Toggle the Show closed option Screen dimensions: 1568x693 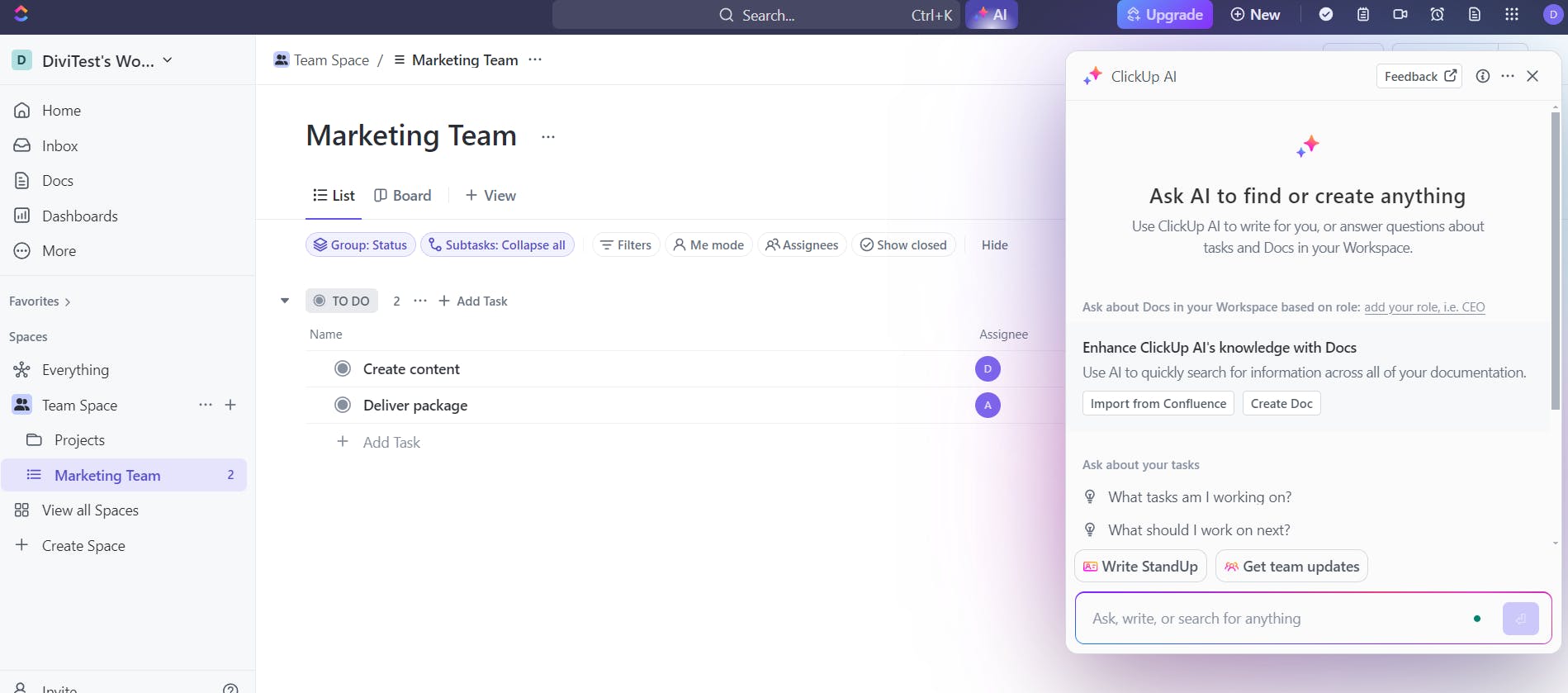(x=903, y=244)
